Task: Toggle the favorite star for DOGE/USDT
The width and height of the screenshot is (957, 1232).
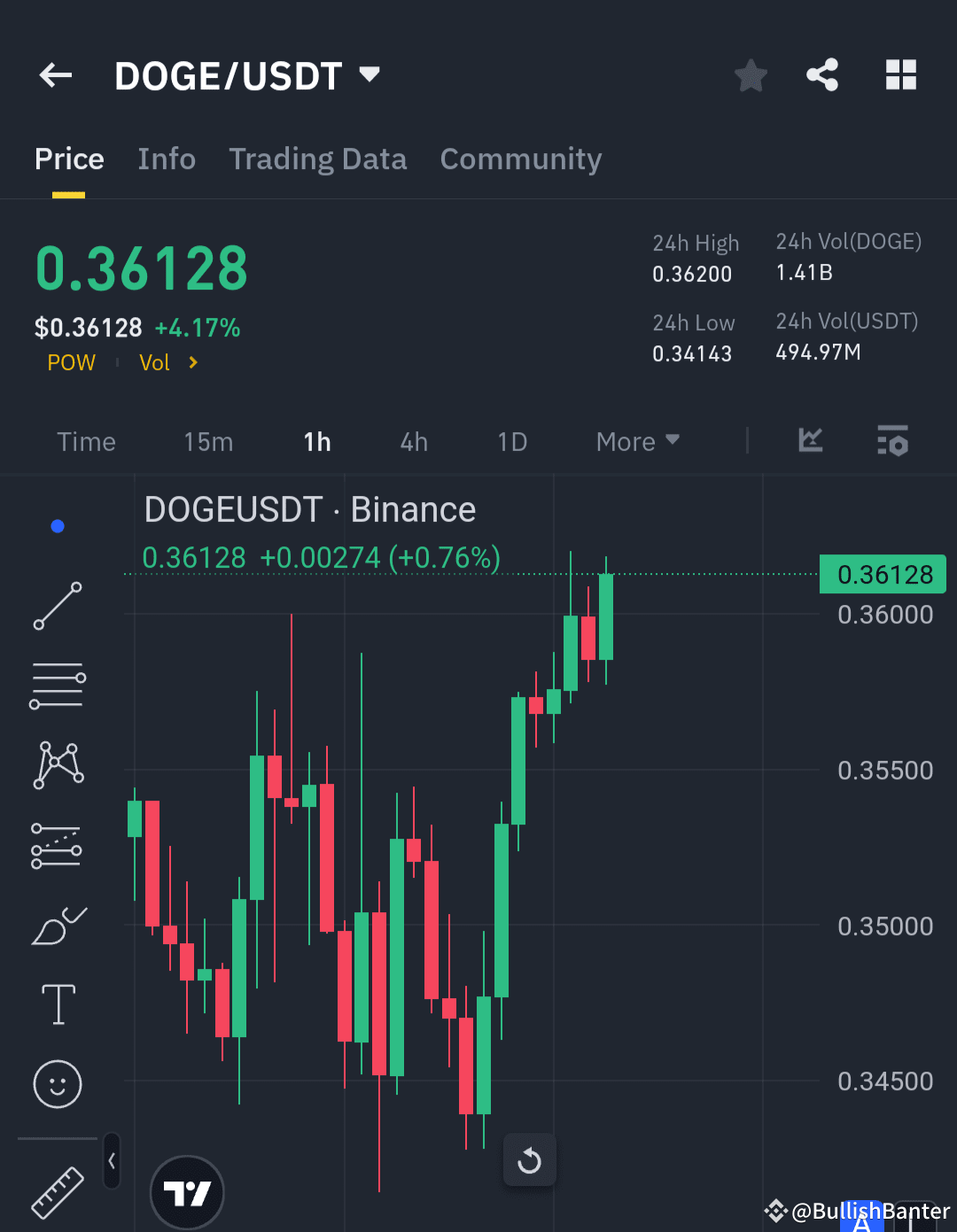Action: click(751, 75)
